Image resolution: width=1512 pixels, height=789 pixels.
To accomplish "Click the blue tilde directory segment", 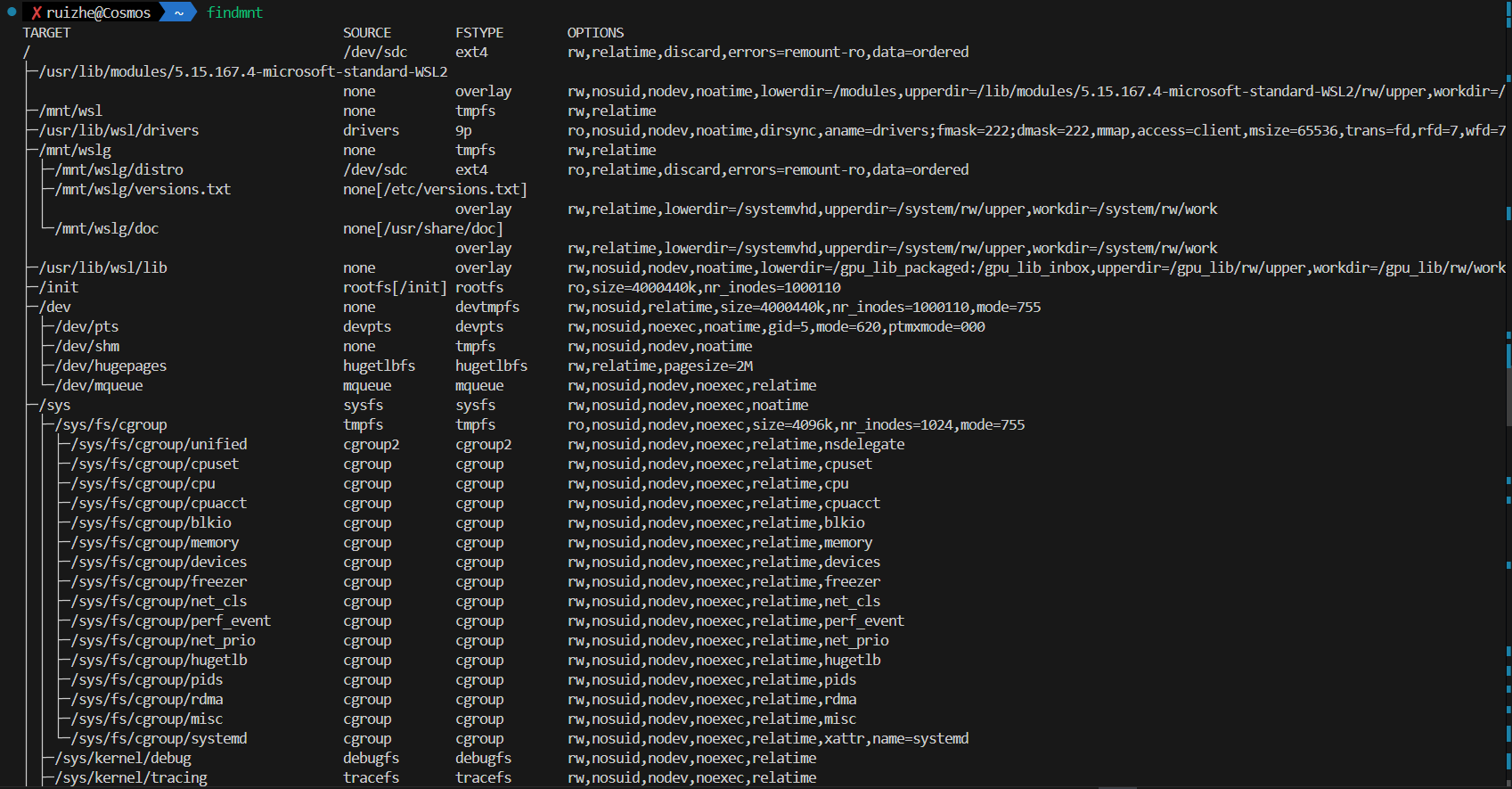I will click(179, 12).
